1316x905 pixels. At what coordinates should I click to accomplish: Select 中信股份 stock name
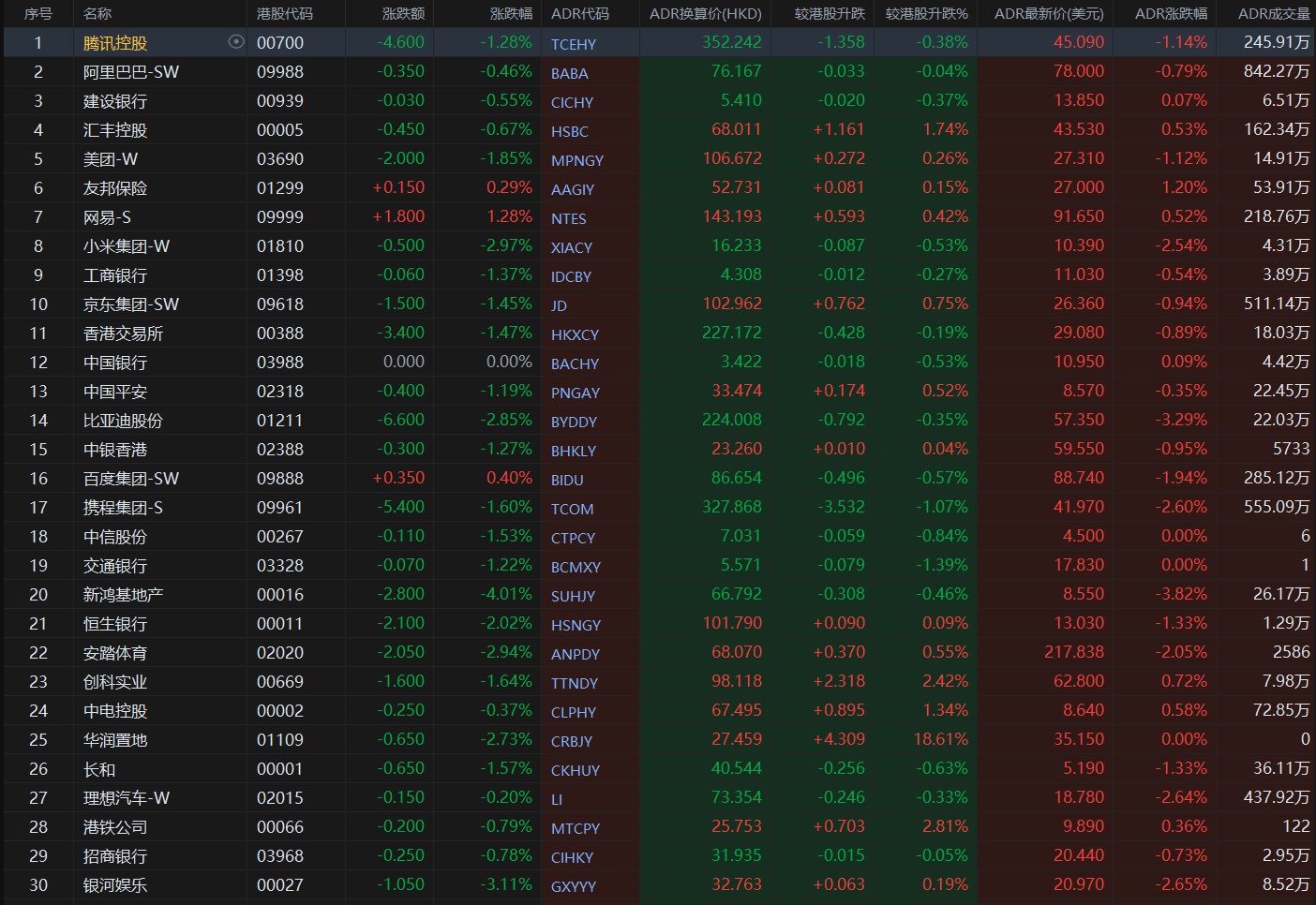[x=115, y=537]
